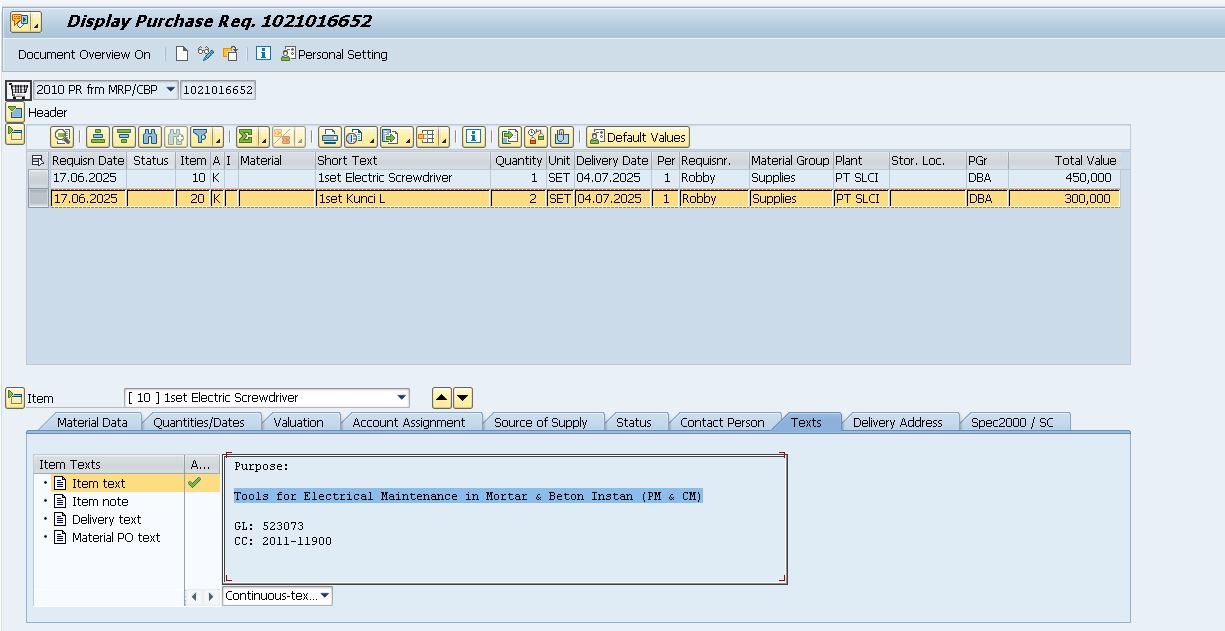1225x631 pixels.
Task: Expand the Header section
Action: [15, 112]
